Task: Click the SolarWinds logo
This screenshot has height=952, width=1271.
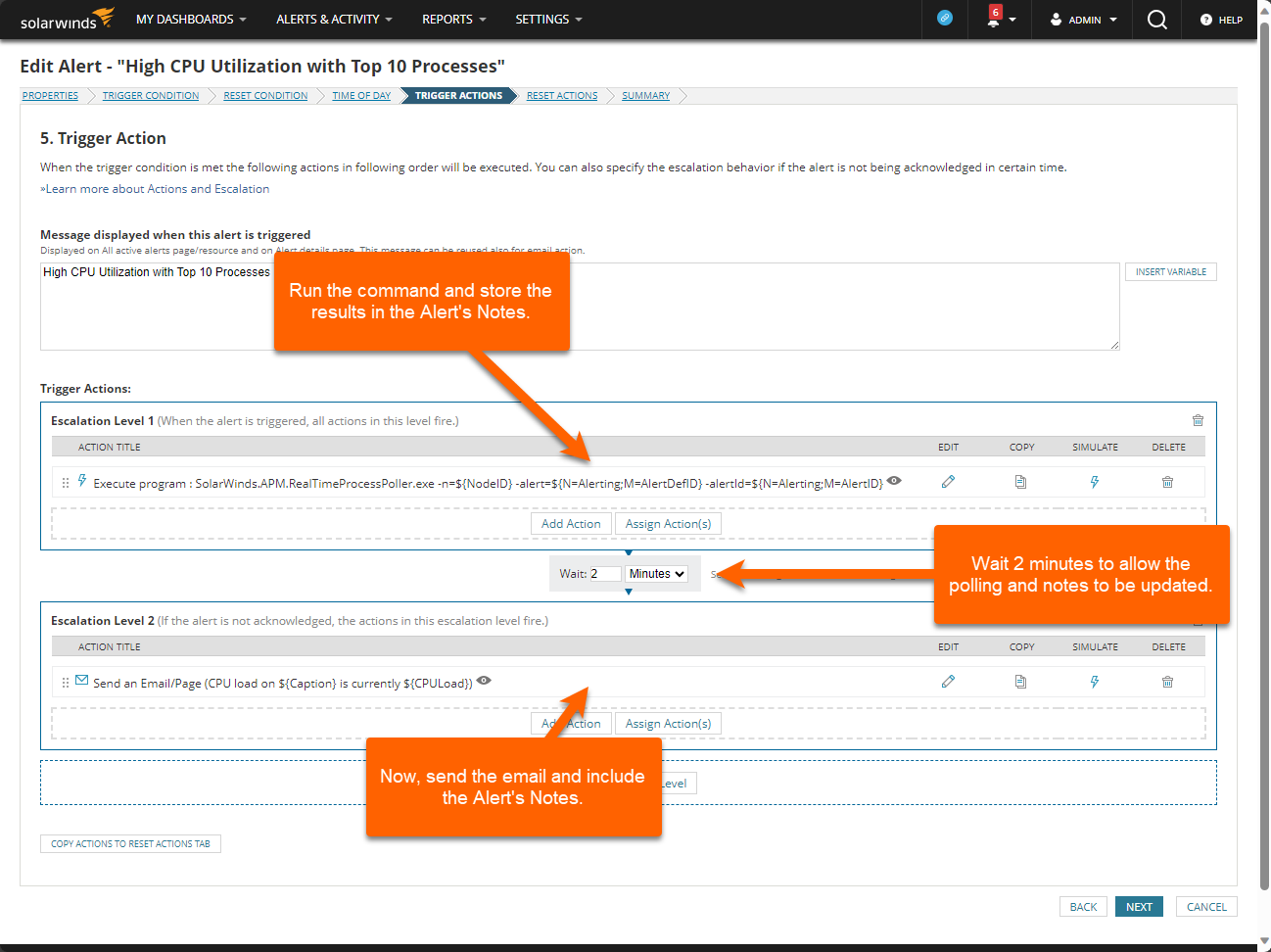Action: tap(67, 19)
